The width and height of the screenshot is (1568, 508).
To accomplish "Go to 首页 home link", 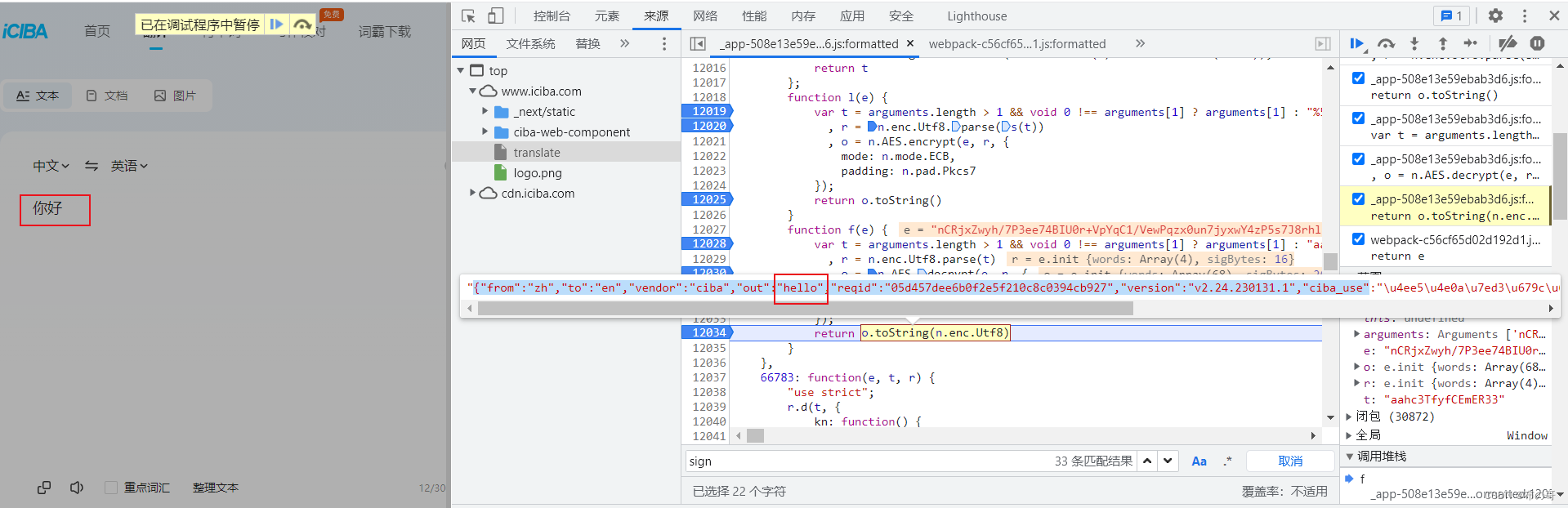I will coord(97,31).
